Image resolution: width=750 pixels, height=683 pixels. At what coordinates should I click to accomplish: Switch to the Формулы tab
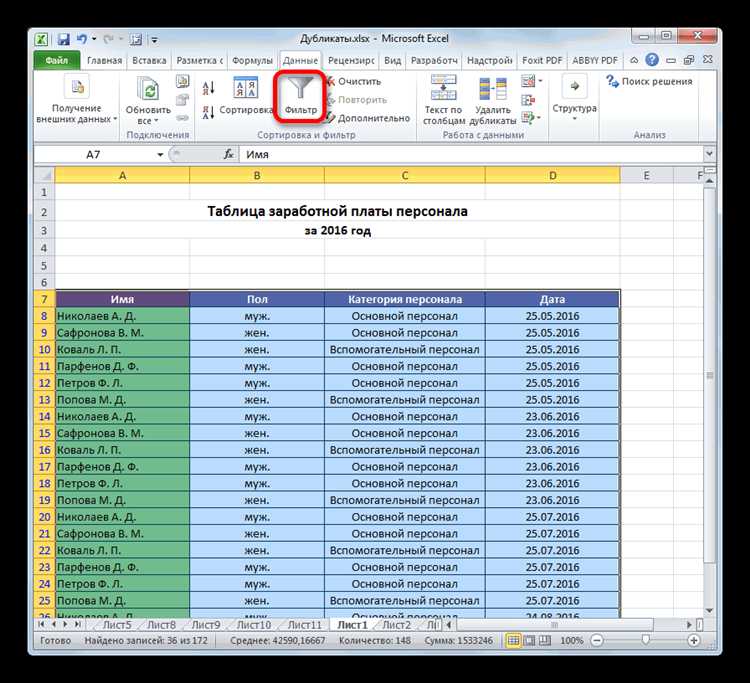click(252, 60)
